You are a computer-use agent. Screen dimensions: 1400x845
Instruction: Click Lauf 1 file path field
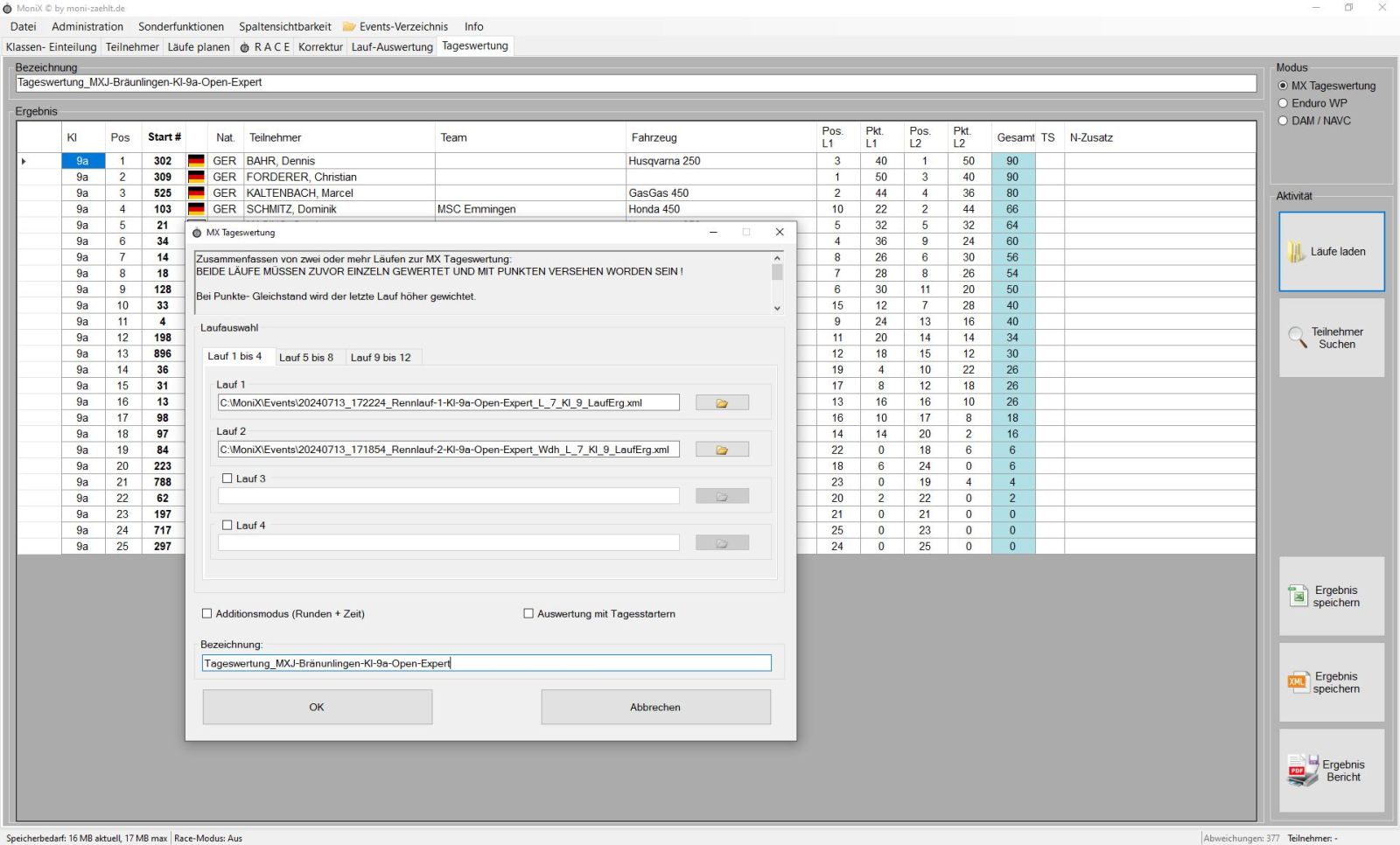pyautogui.click(x=449, y=403)
